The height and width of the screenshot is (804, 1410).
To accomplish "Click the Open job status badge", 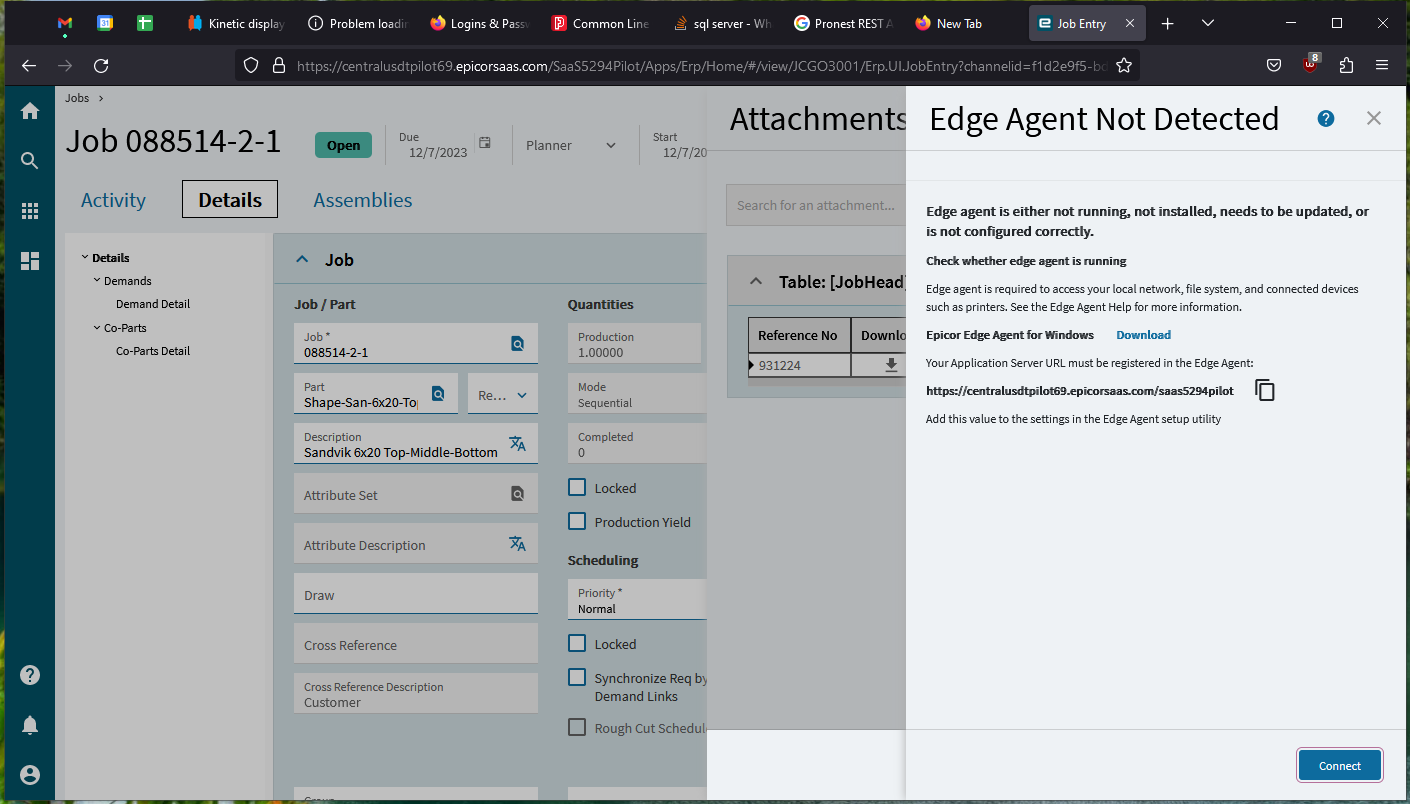I will 343,145.
